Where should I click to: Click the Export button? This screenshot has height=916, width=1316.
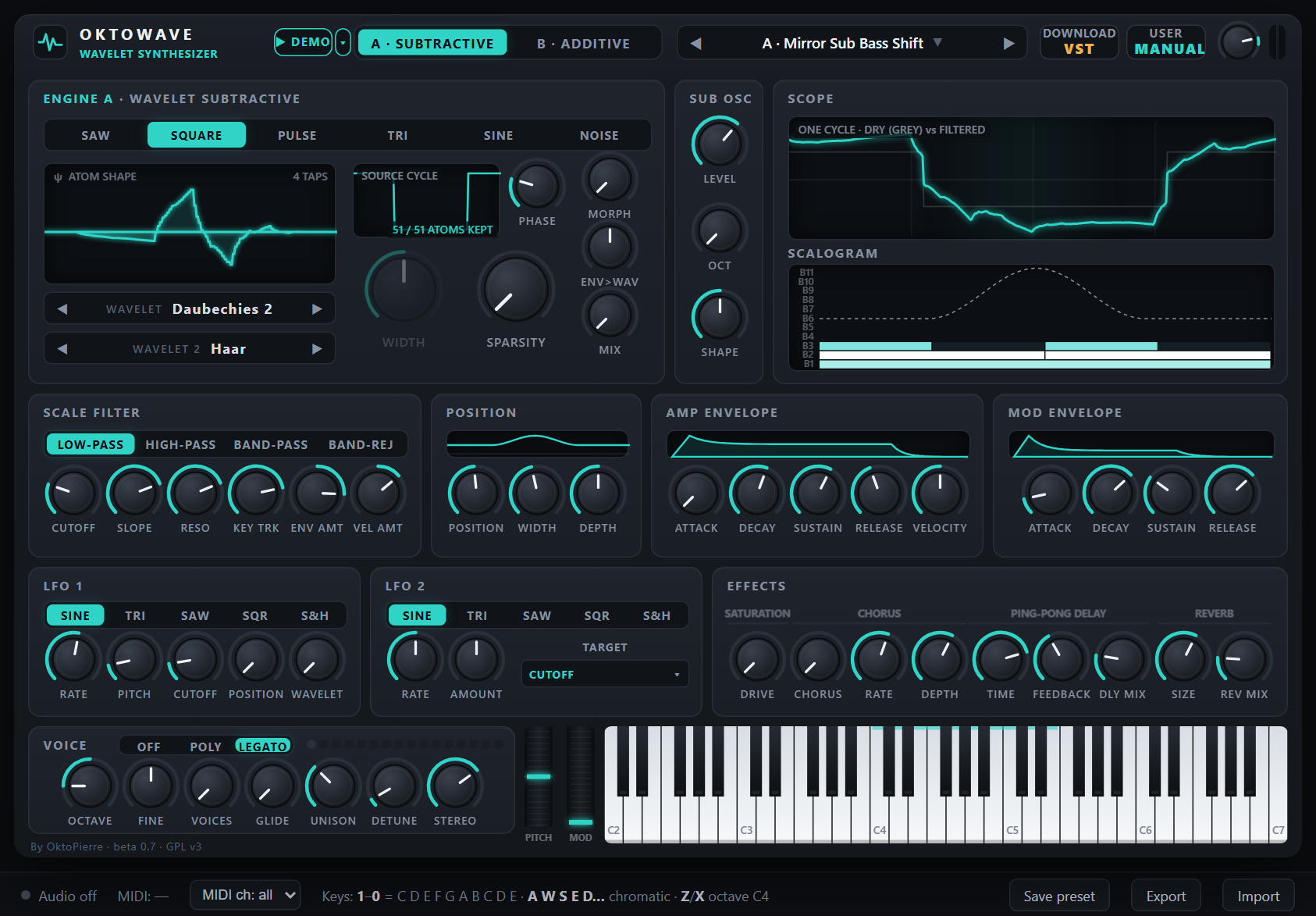point(1166,896)
